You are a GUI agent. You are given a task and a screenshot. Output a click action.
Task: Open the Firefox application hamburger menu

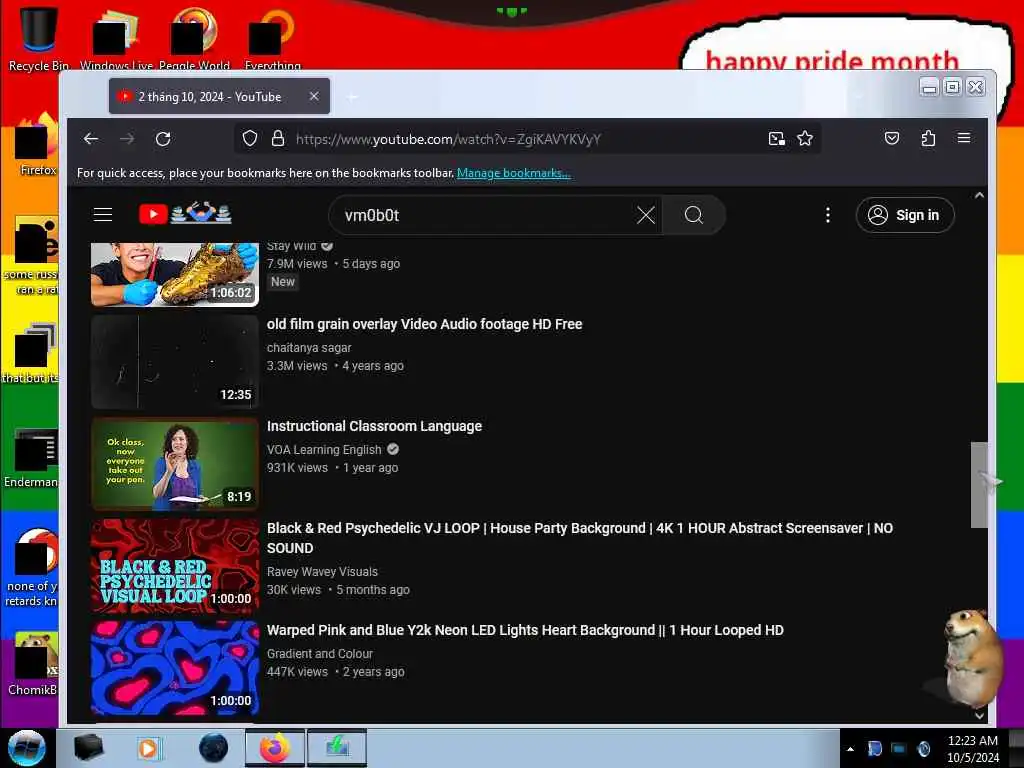coord(964,138)
